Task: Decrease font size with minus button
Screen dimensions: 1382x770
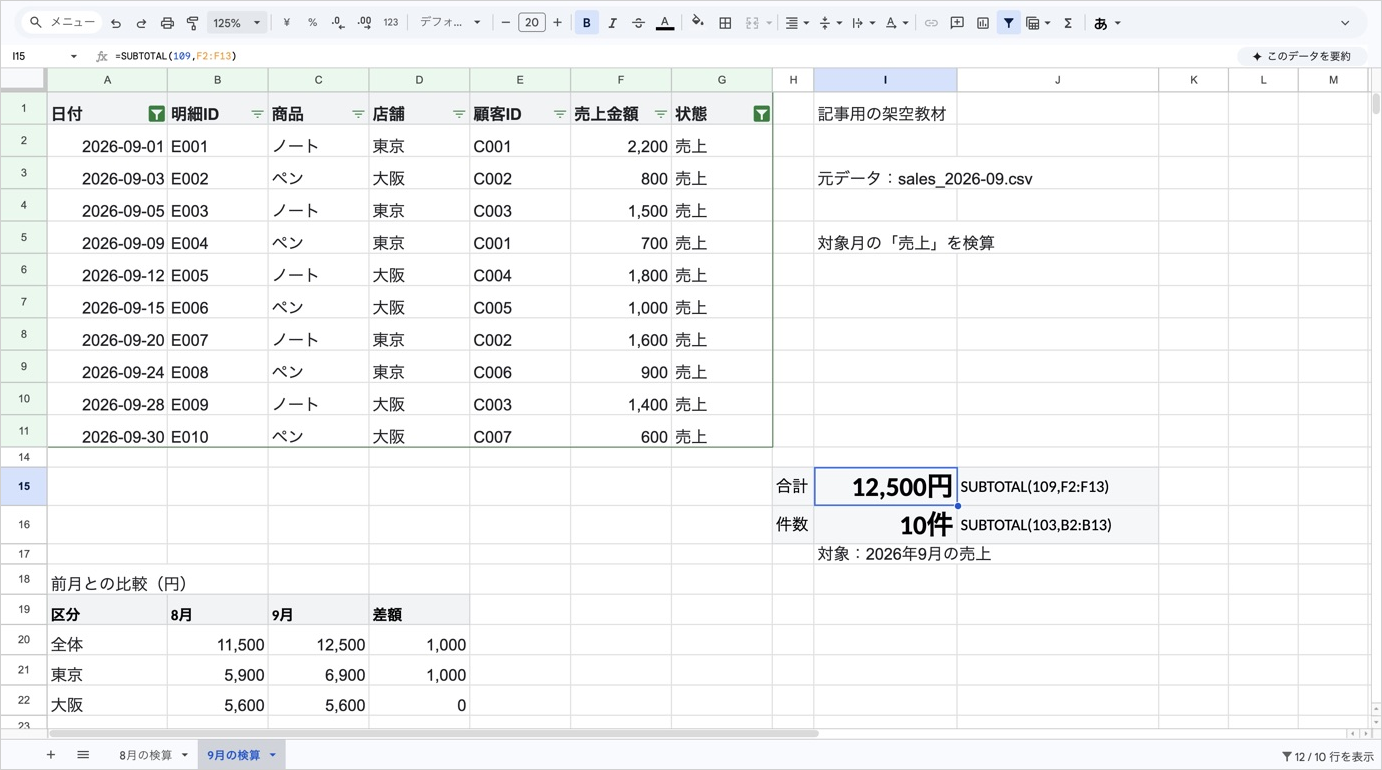Action: click(x=506, y=23)
